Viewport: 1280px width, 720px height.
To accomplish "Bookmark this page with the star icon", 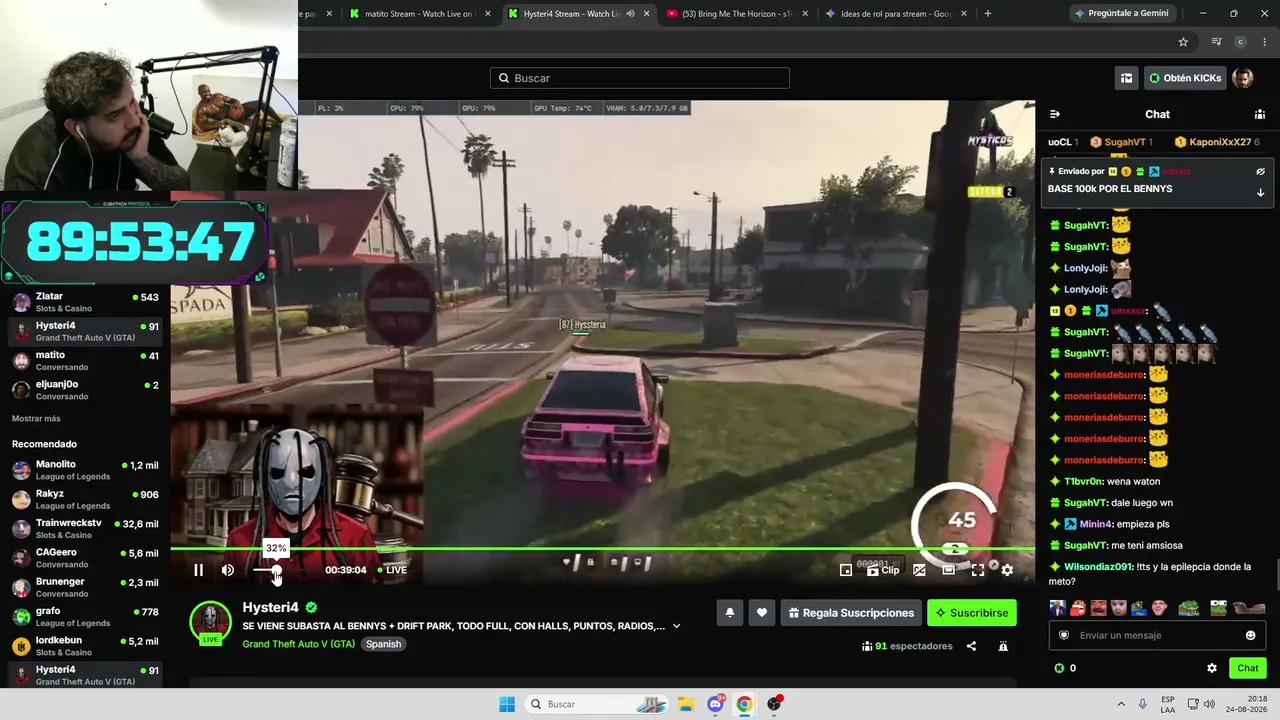I will point(1183,42).
